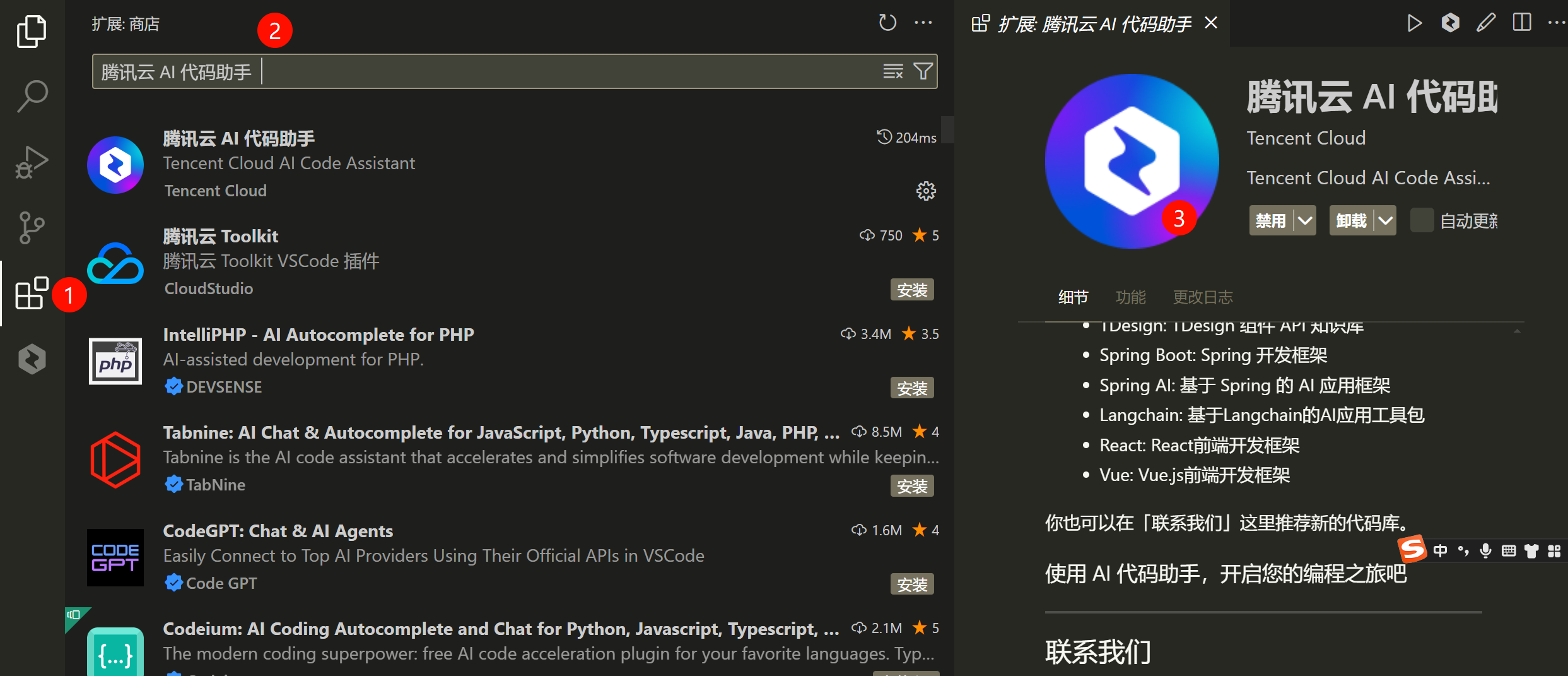
Task: Click DEVSENSE verified publisher name
Action: pyautogui.click(x=224, y=387)
